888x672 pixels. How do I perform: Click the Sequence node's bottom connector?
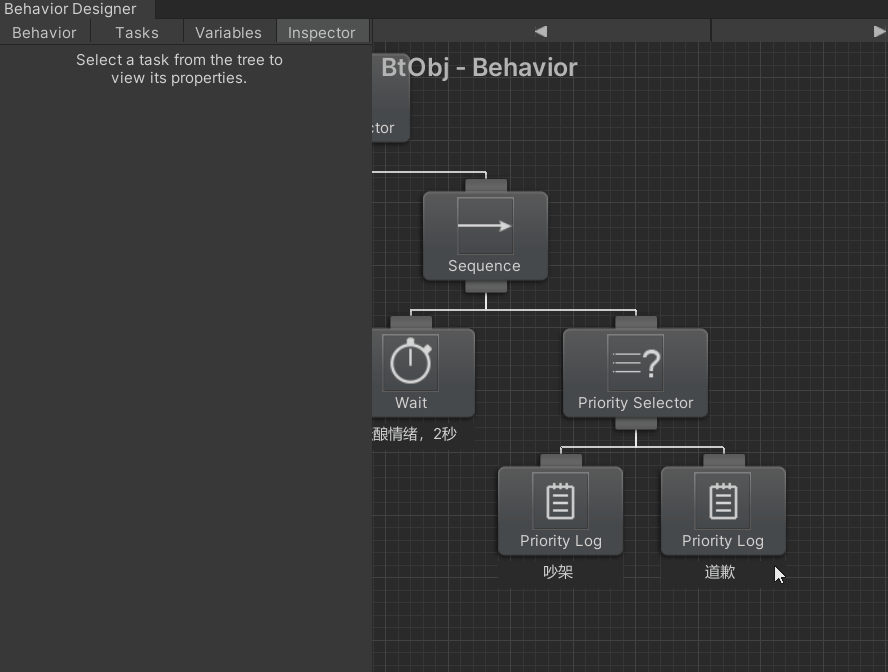tap(485, 287)
